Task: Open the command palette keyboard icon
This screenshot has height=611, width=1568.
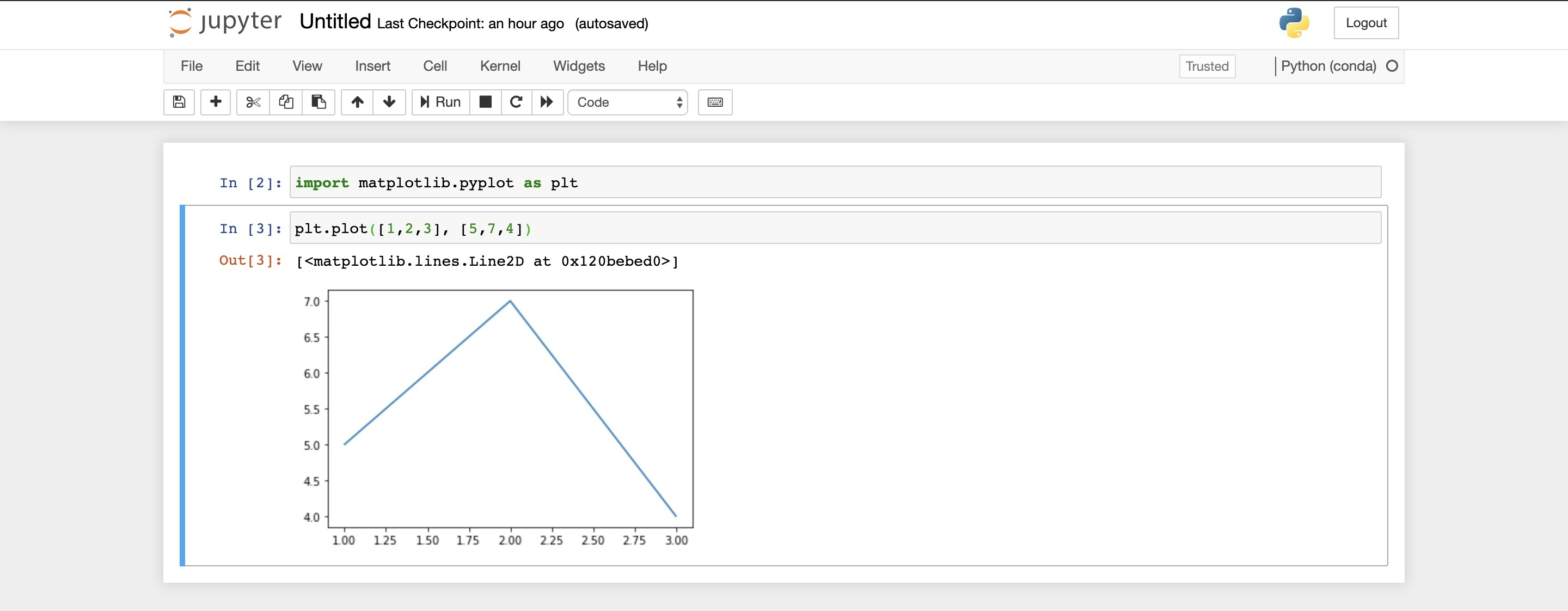Action: pyautogui.click(x=715, y=102)
